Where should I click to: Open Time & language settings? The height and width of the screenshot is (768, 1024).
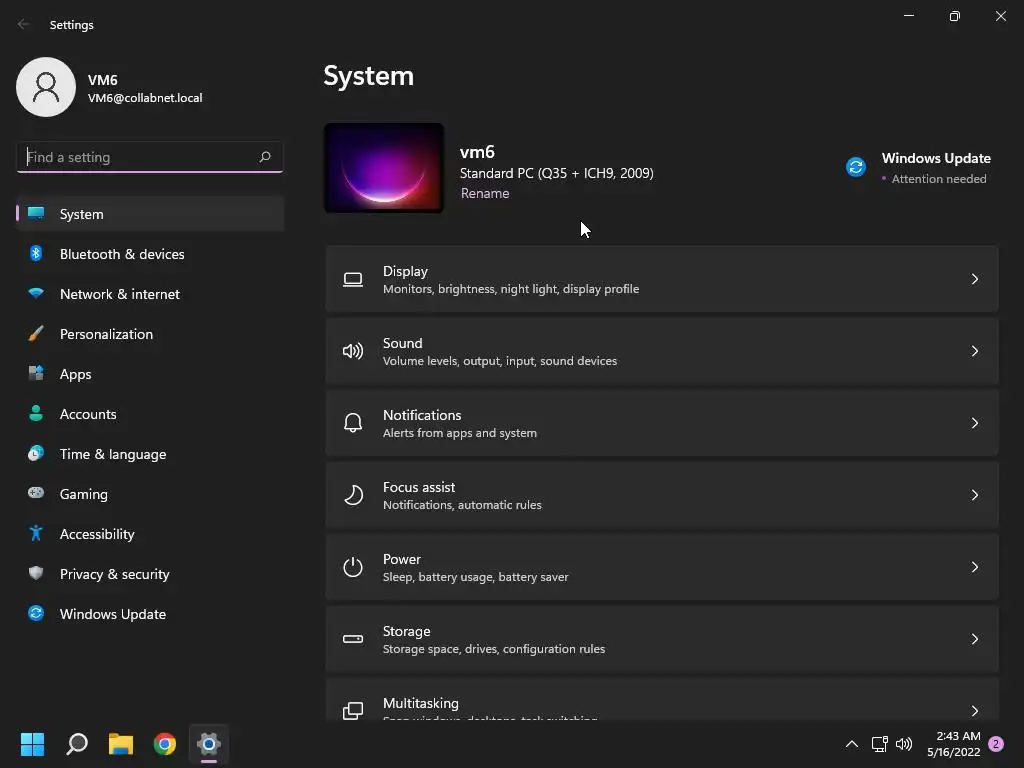(113, 454)
